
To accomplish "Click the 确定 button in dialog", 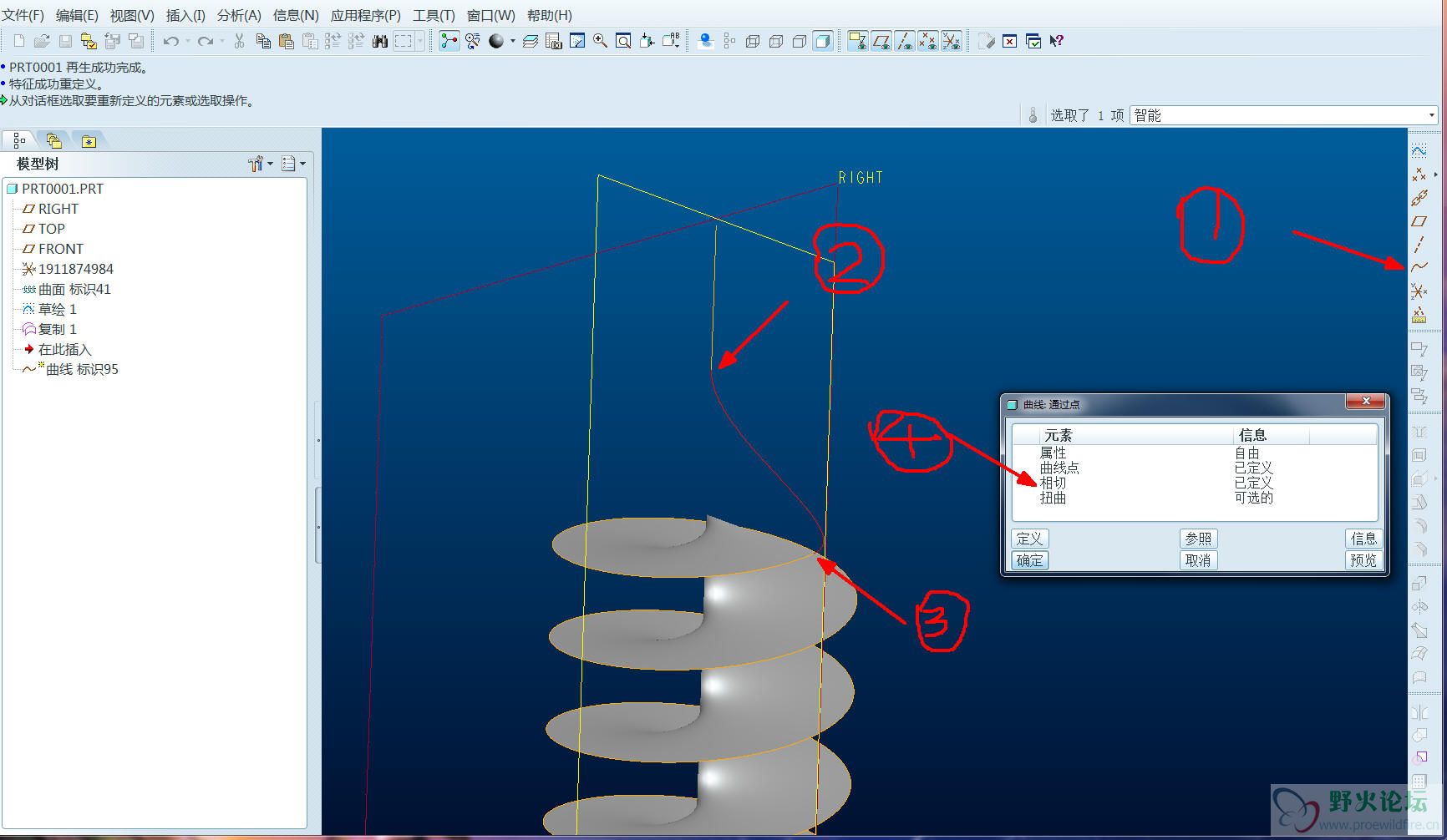I will tap(1029, 560).
